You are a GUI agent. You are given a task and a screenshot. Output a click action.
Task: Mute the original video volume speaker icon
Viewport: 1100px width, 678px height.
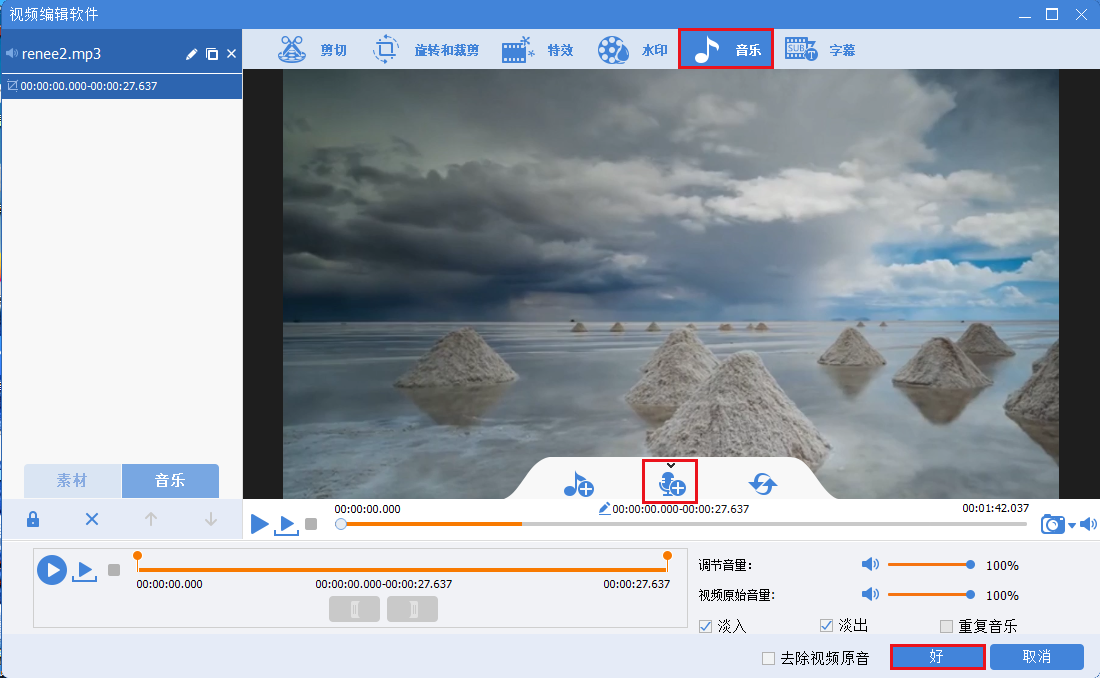(870, 594)
